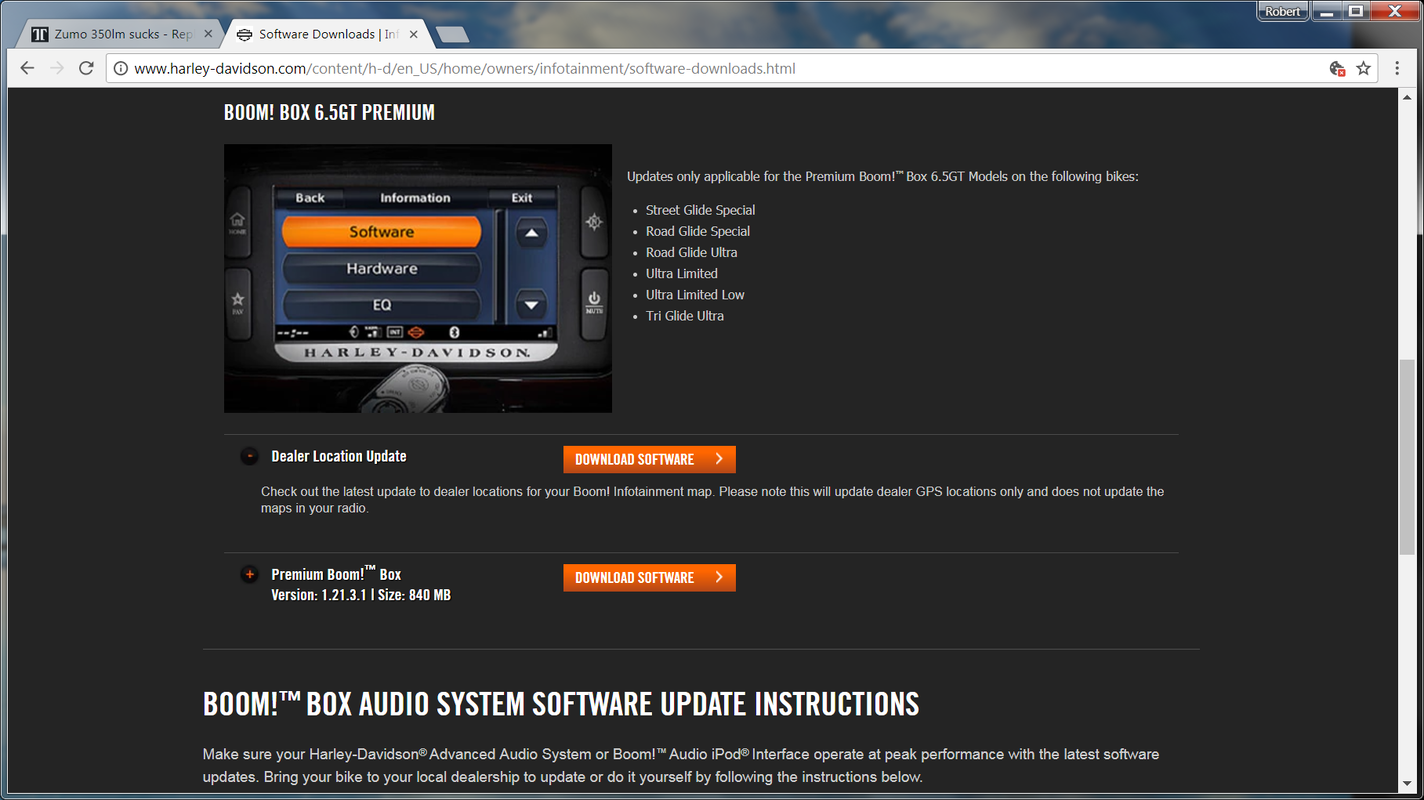Collapse the Dealer Location Update section
The height and width of the screenshot is (800, 1424).
click(x=250, y=456)
